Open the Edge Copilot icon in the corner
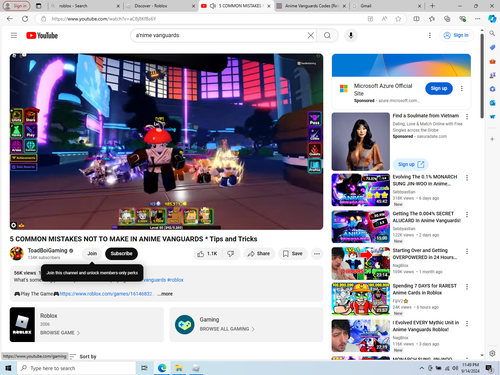The height and width of the screenshot is (375, 500). click(492, 19)
